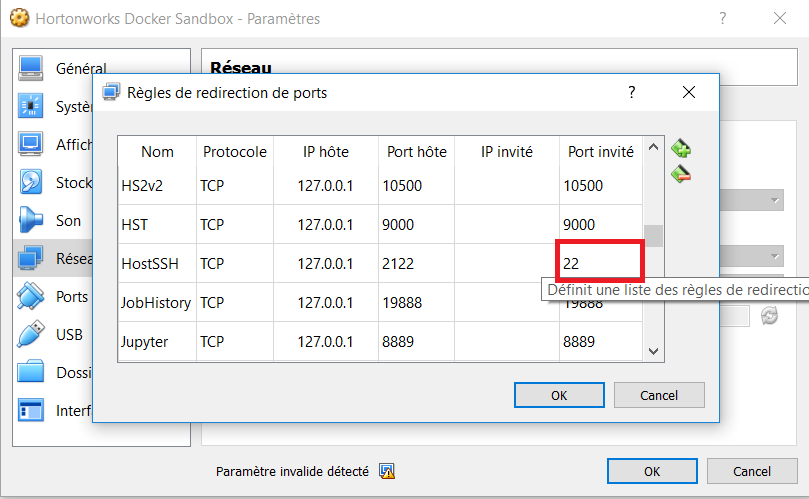
Task: Select the JobHistory rule name
Action: coord(156,302)
